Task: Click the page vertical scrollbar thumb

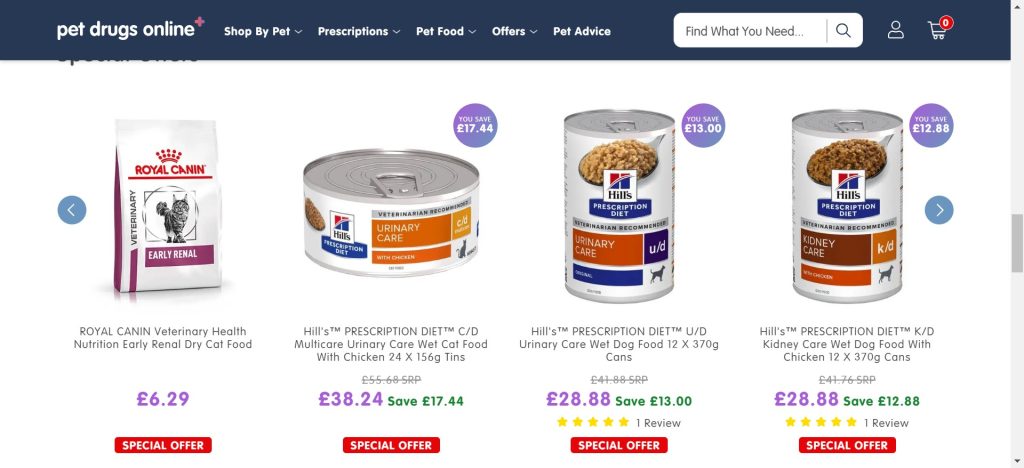Action: click(1017, 242)
